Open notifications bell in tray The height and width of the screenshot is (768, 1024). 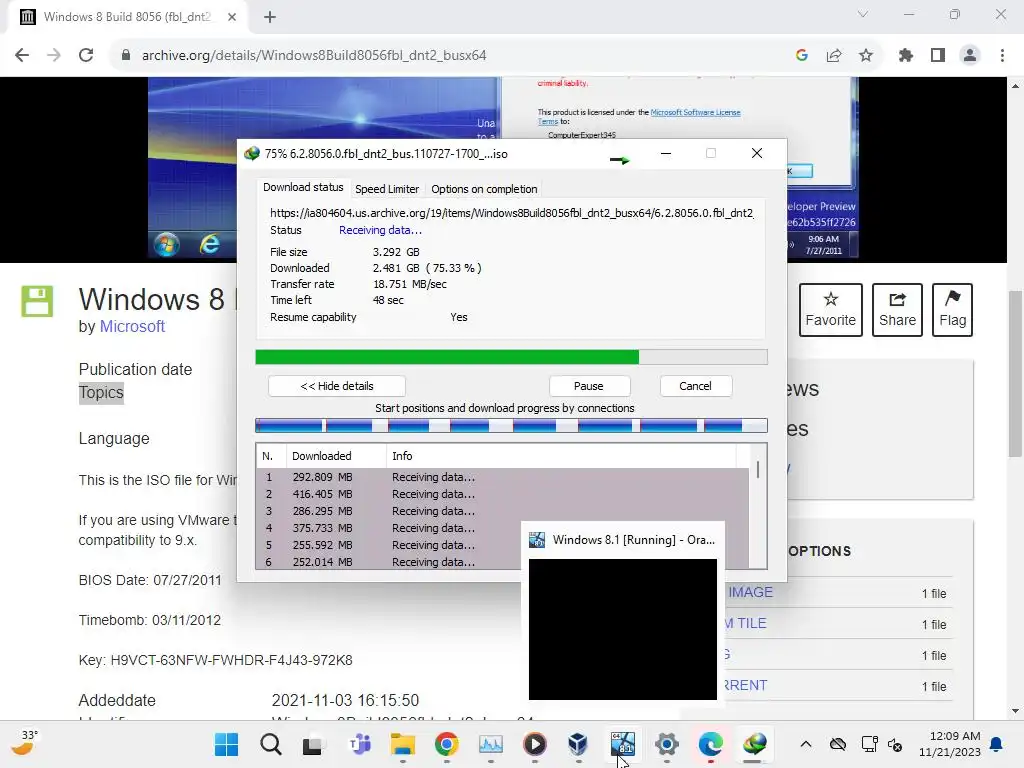point(997,744)
